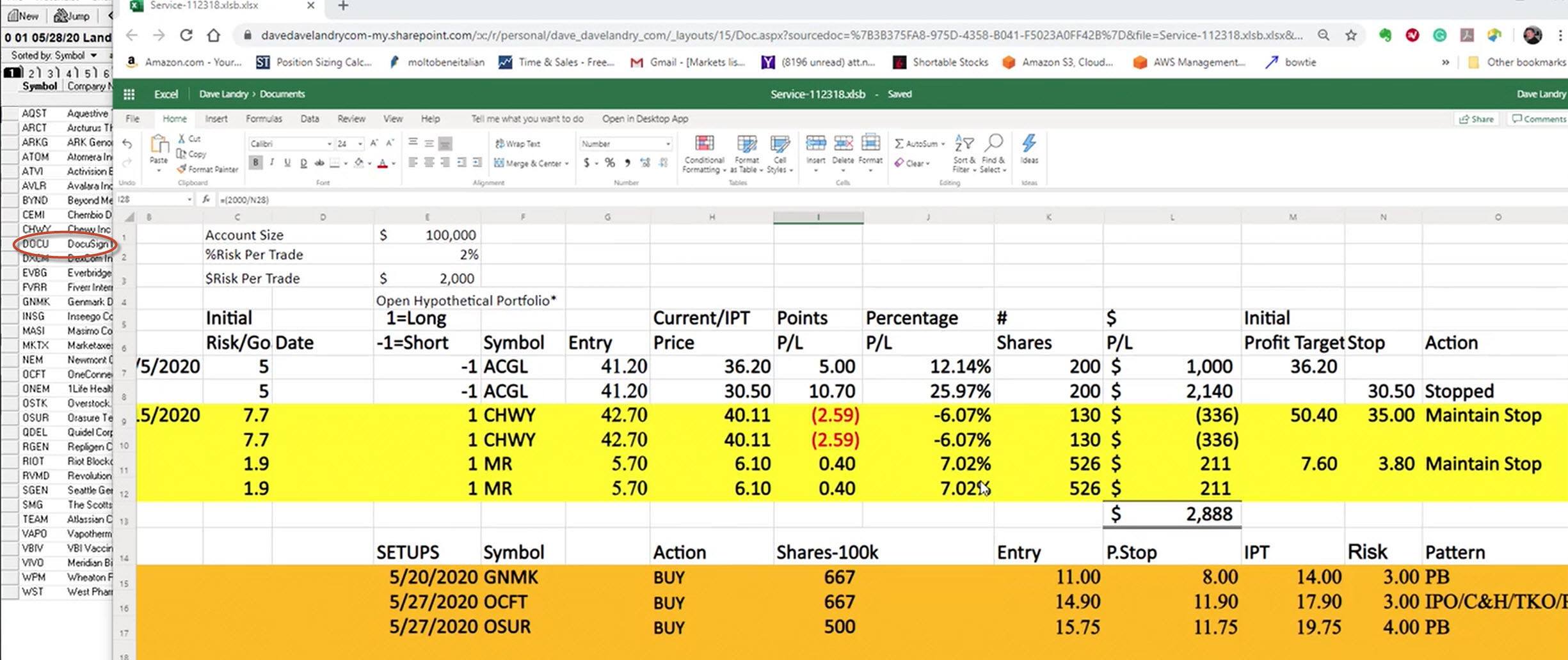The width and height of the screenshot is (1568, 660).
Task: Align text to the top
Action: click(x=413, y=142)
